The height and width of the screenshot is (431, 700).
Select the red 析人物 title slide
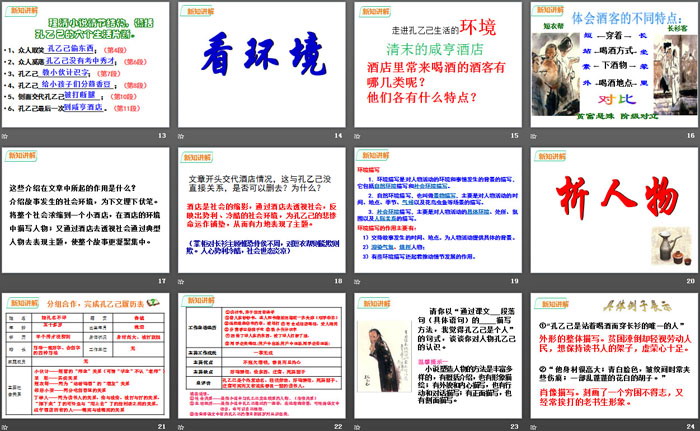(x=614, y=210)
